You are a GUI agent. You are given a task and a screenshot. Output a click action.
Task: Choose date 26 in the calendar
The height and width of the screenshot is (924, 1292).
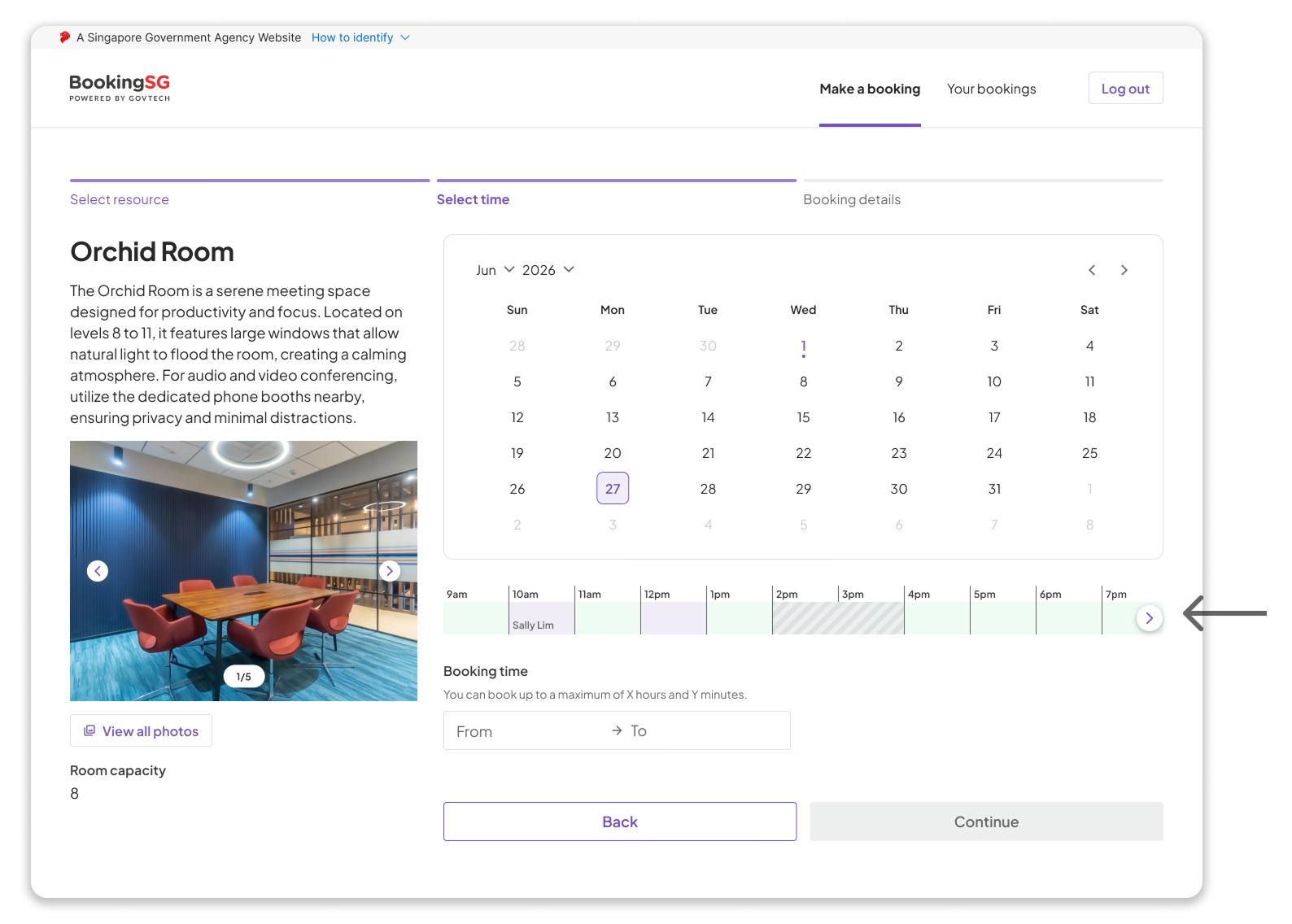tap(517, 489)
